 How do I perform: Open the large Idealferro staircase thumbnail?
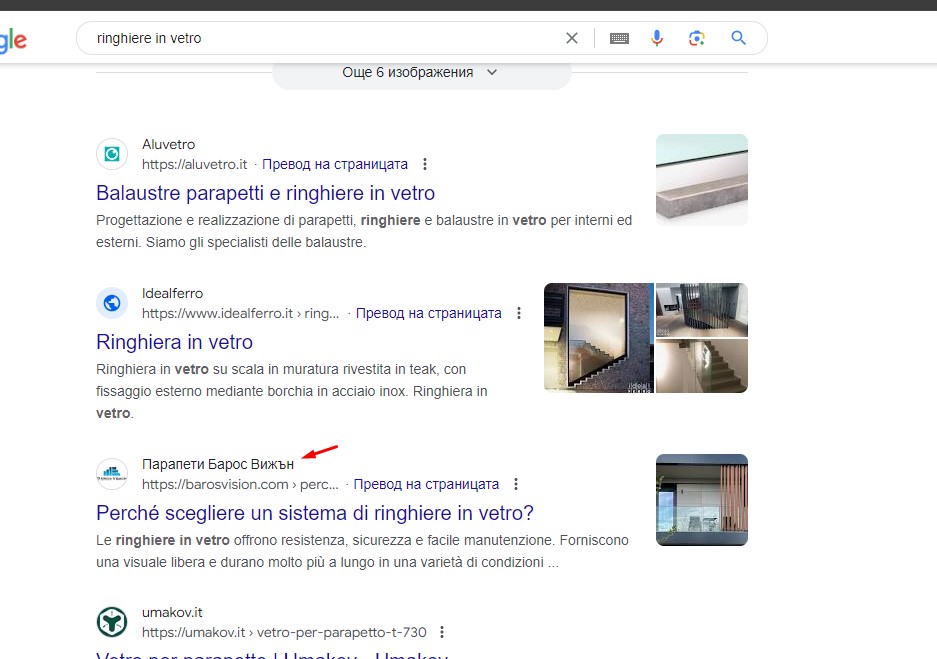point(597,337)
